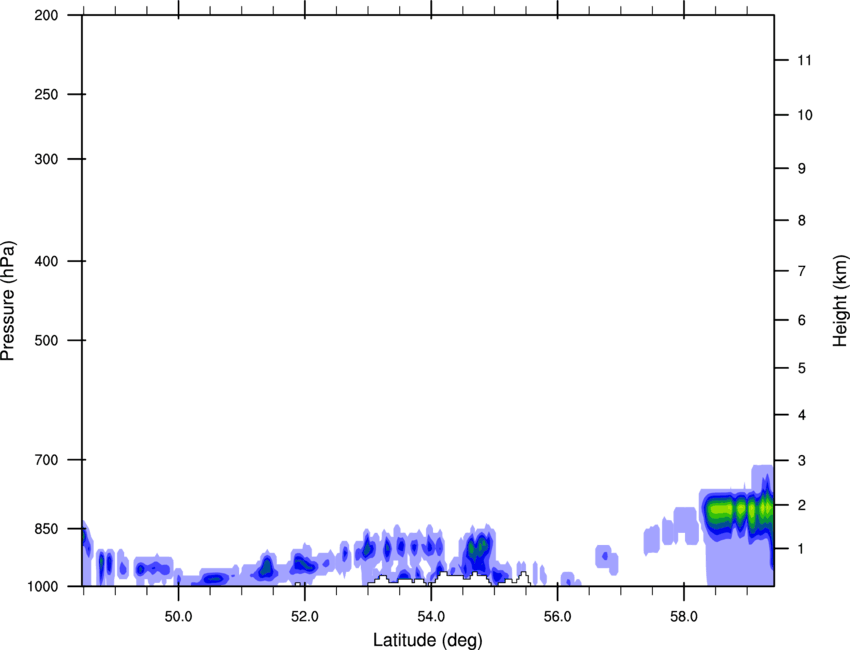Click the 50.0 latitude label

pyautogui.click(x=178, y=616)
